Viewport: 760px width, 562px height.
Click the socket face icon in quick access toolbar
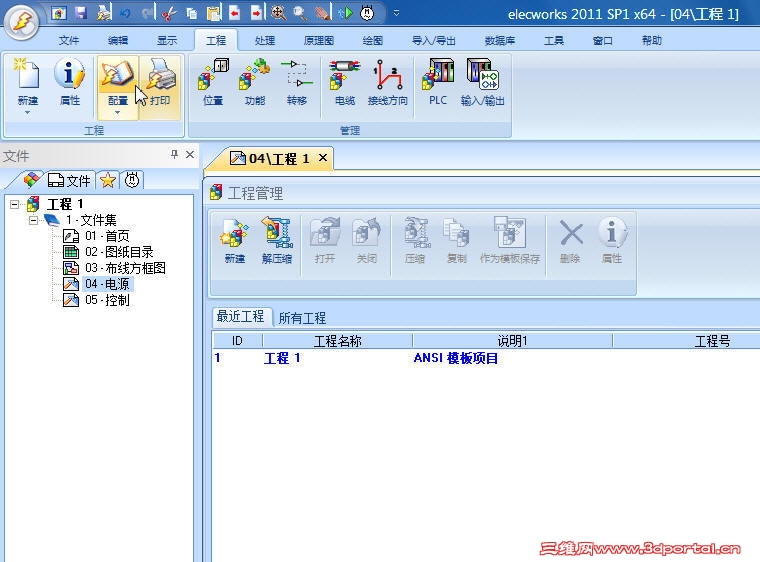(367, 13)
